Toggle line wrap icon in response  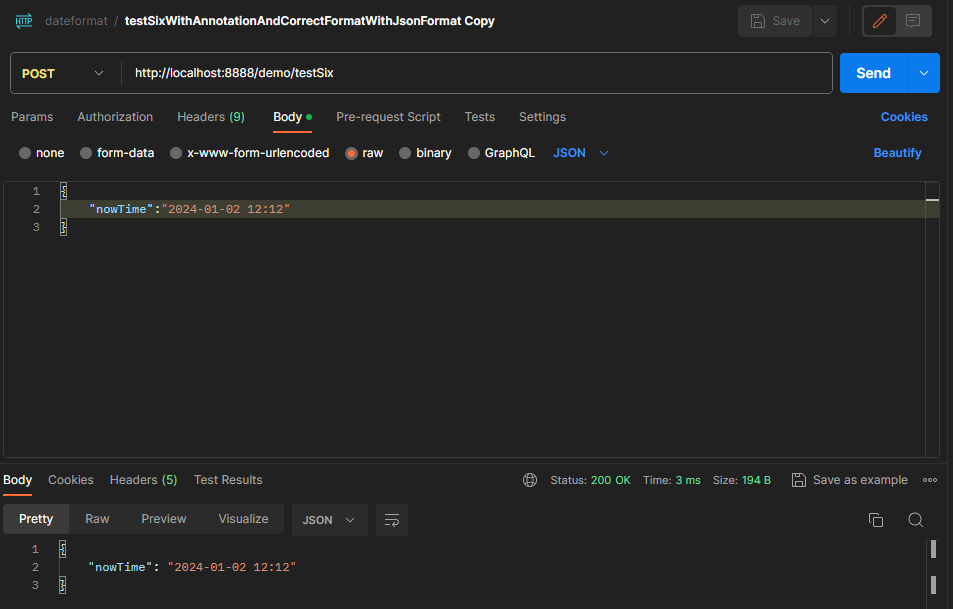[x=392, y=520]
